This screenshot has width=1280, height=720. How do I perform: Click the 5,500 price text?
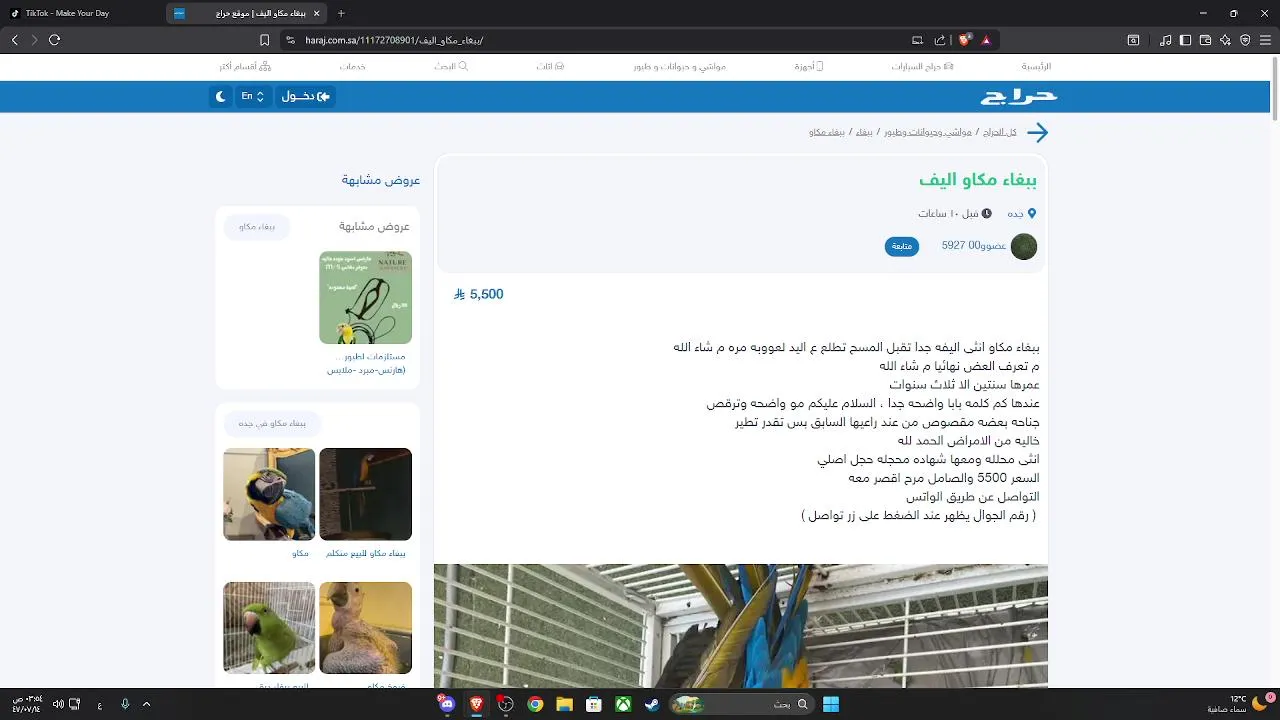(x=478, y=294)
